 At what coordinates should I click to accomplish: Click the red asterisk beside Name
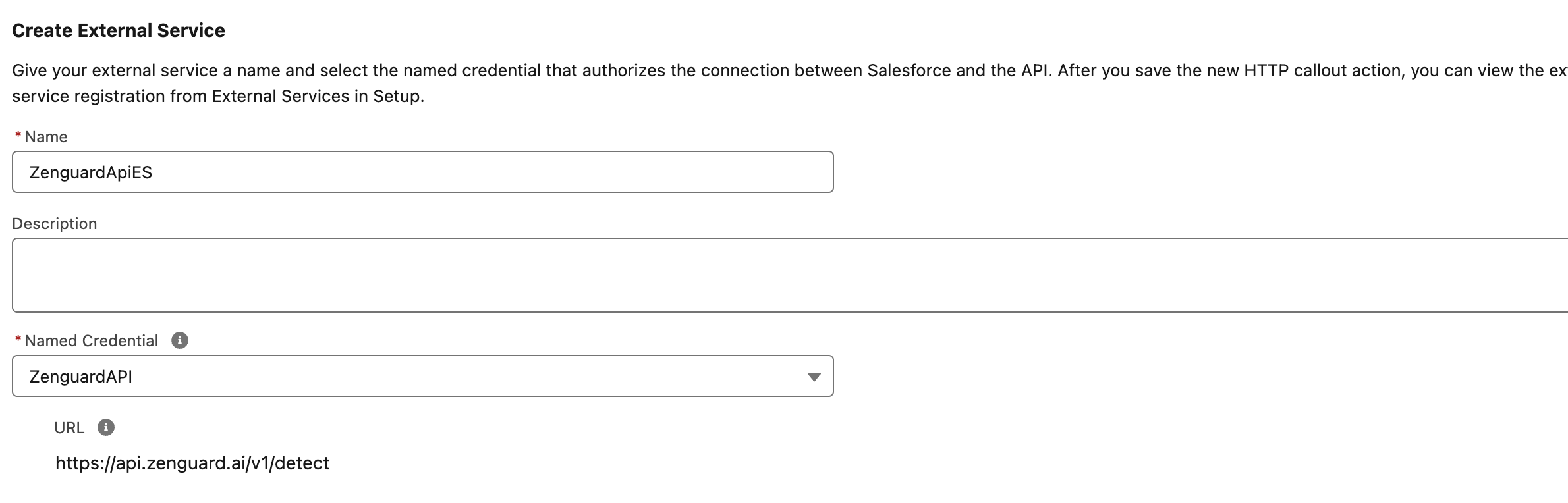(x=18, y=136)
